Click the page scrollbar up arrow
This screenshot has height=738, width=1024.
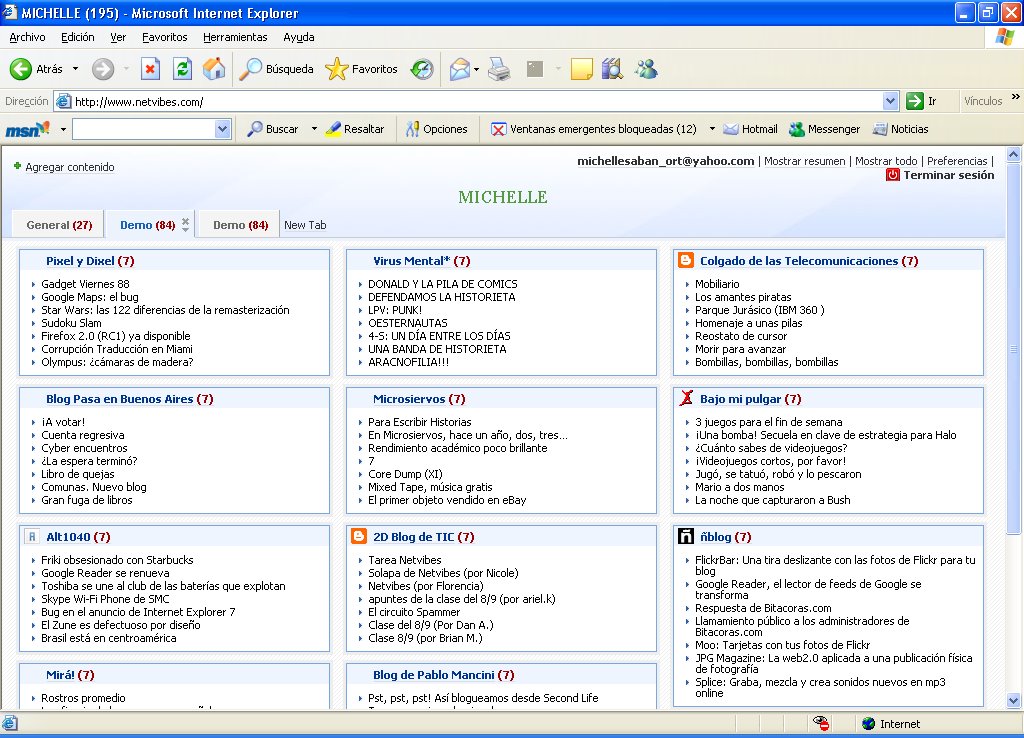tap(1014, 154)
